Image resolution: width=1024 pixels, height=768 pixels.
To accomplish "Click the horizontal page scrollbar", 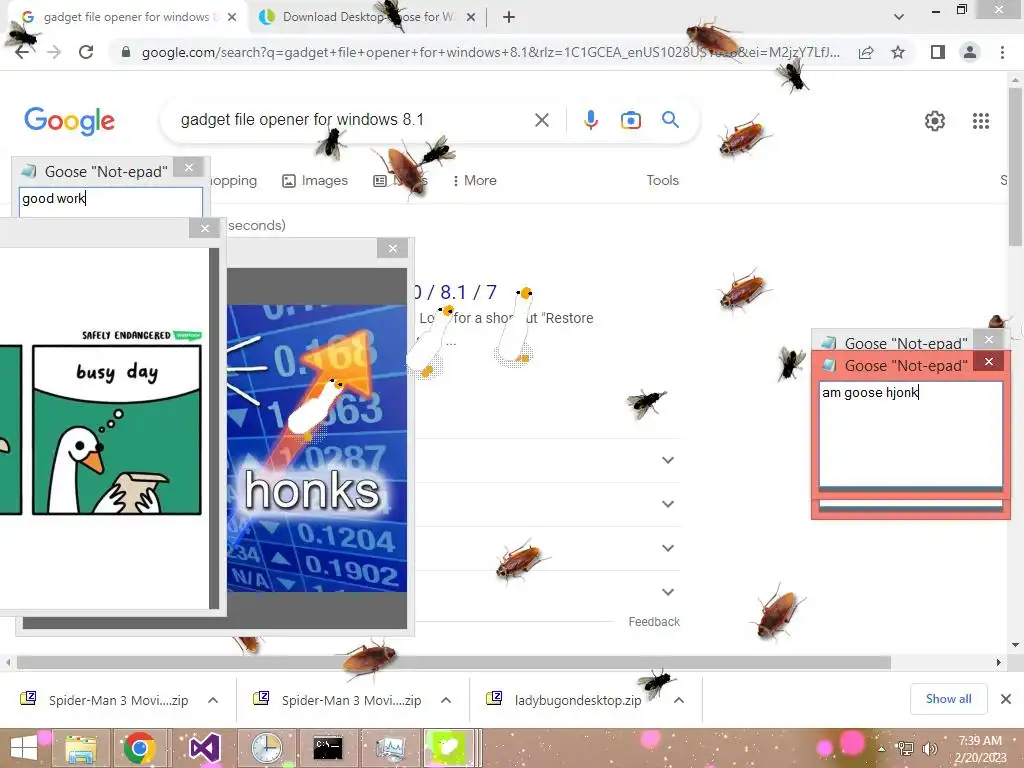I will (454, 662).
